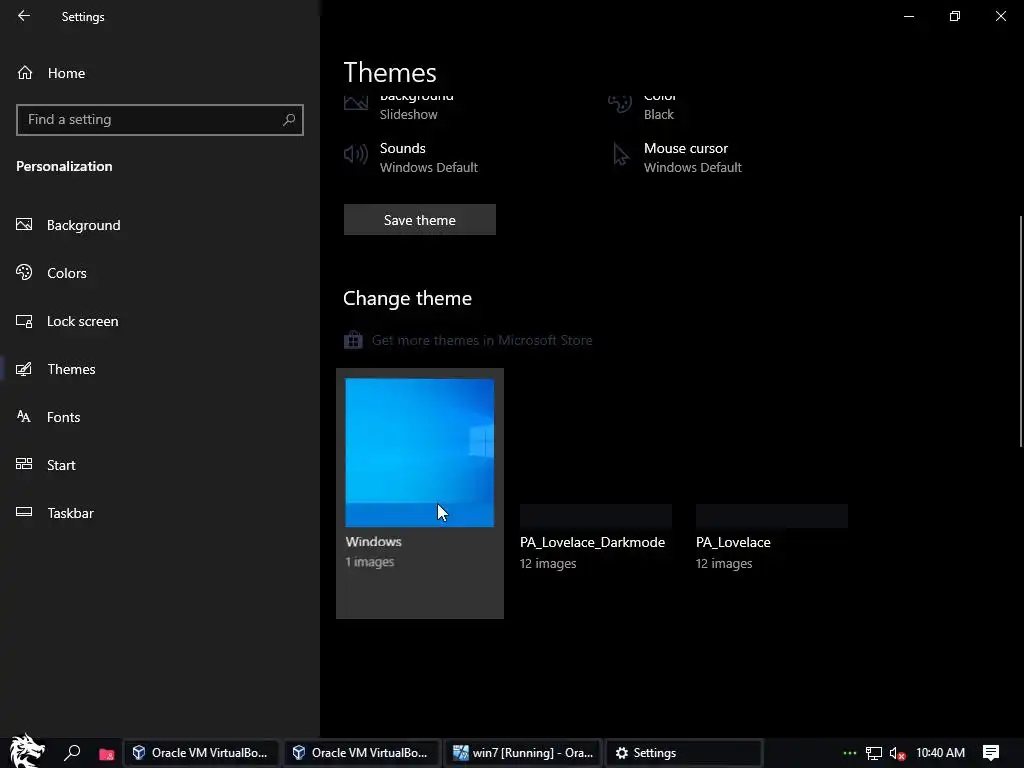Open the dragon Start button on taskbar
This screenshot has height=768, width=1024.
[27, 752]
